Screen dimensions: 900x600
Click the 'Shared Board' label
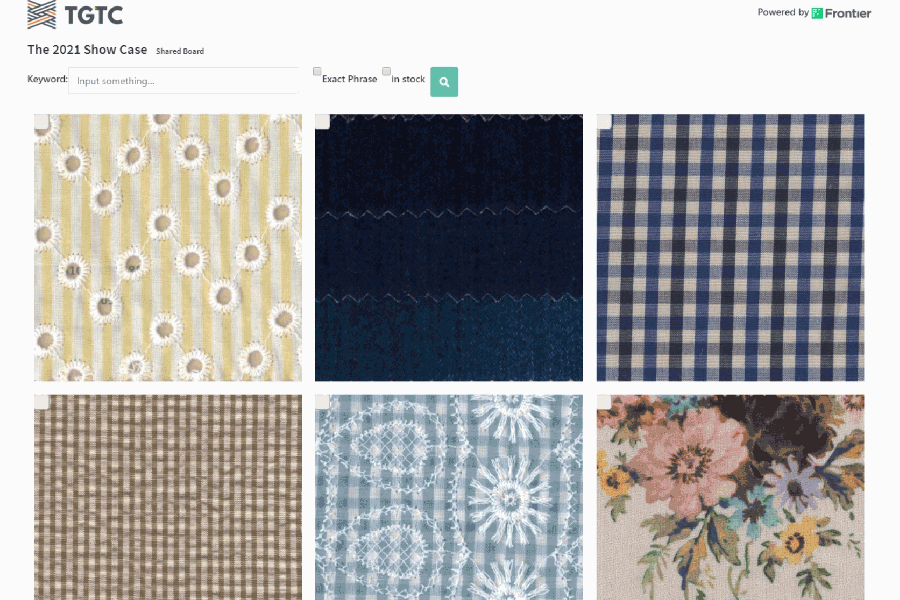180,51
